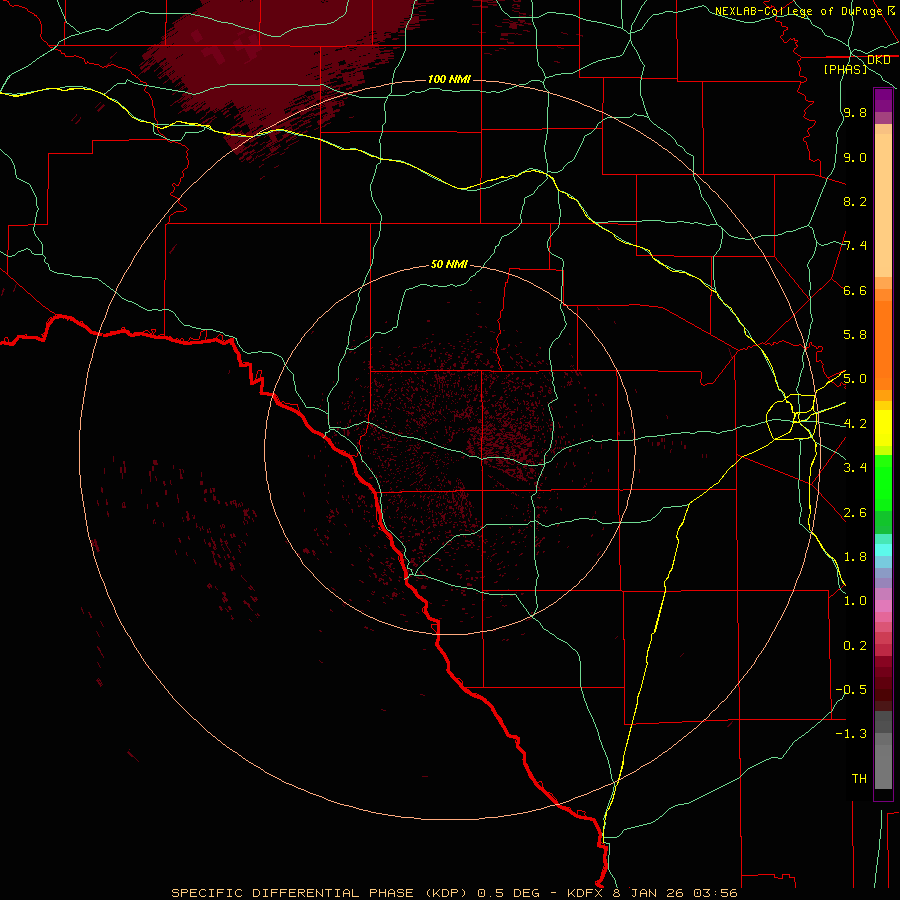The image size is (900, 900).
Task: Click the DKD label above the legend
Action: point(878,60)
